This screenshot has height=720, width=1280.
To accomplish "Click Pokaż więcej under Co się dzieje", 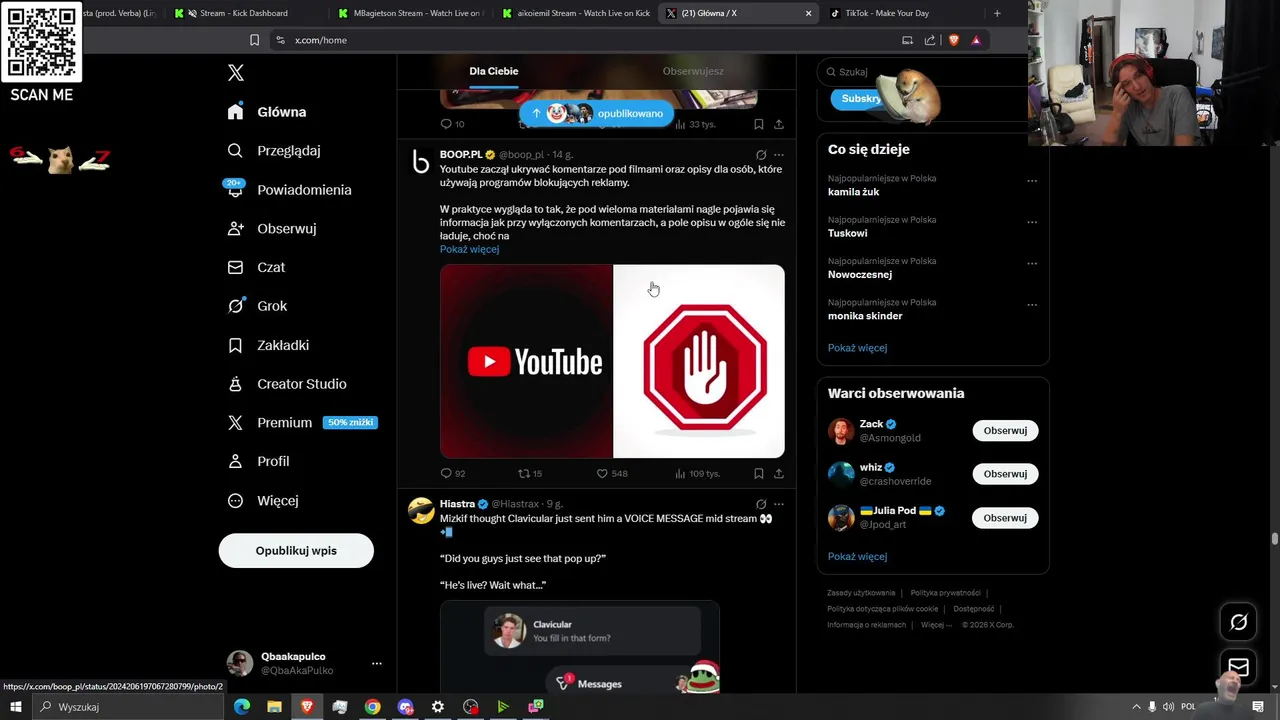I will tap(857, 348).
